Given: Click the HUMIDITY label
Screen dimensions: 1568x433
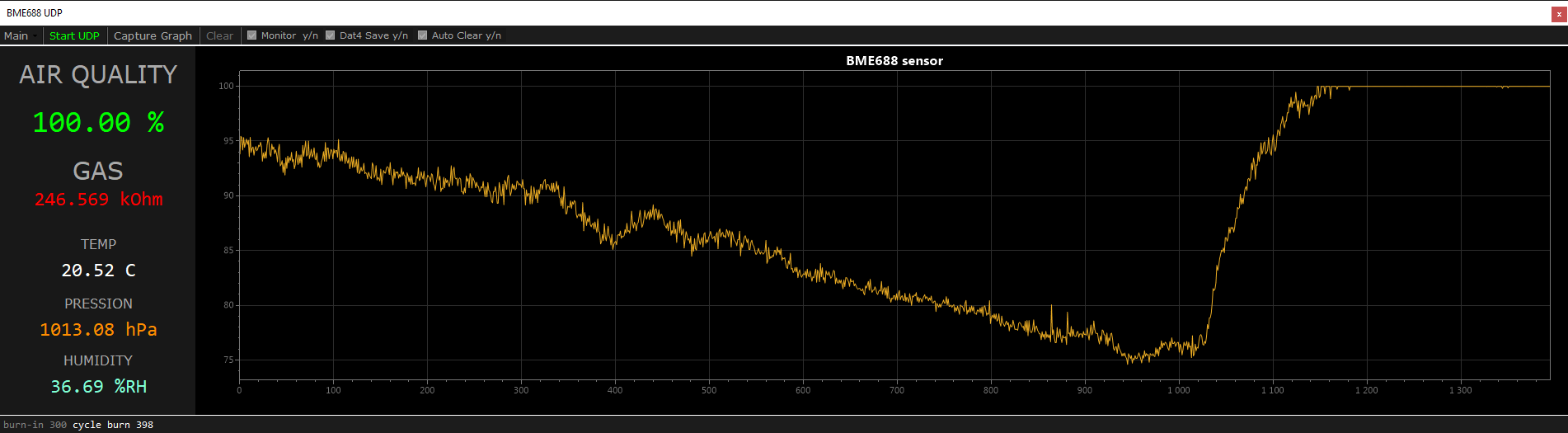Looking at the screenshot, I should tap(98, 360).
